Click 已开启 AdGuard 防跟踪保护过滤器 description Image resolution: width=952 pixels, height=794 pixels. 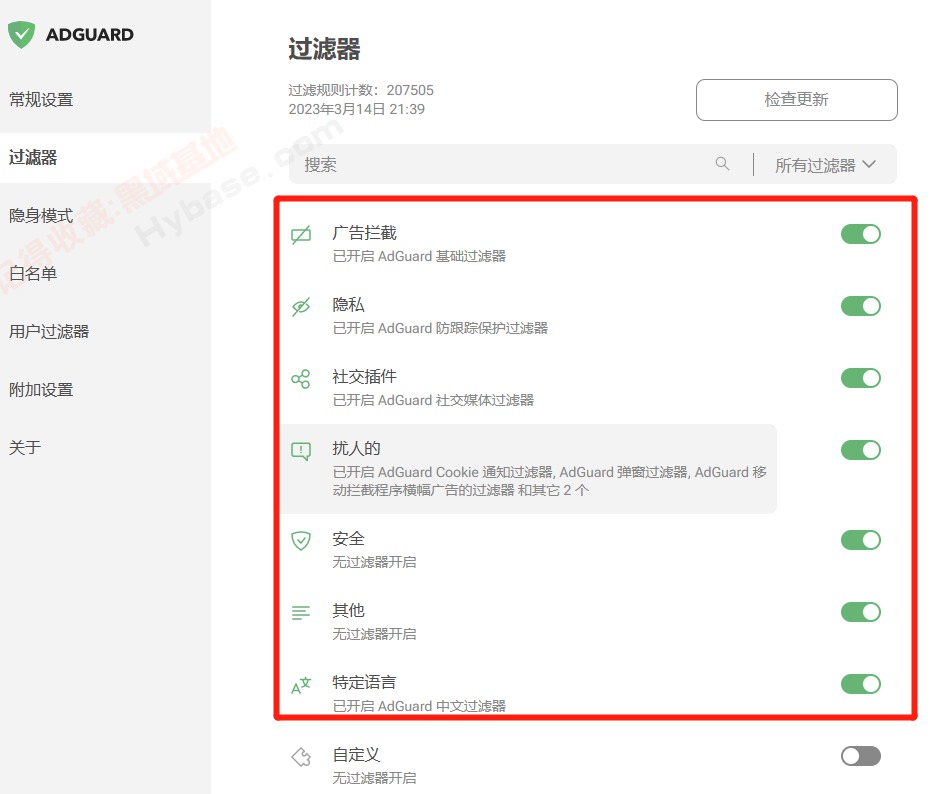(x=440, y=328)
